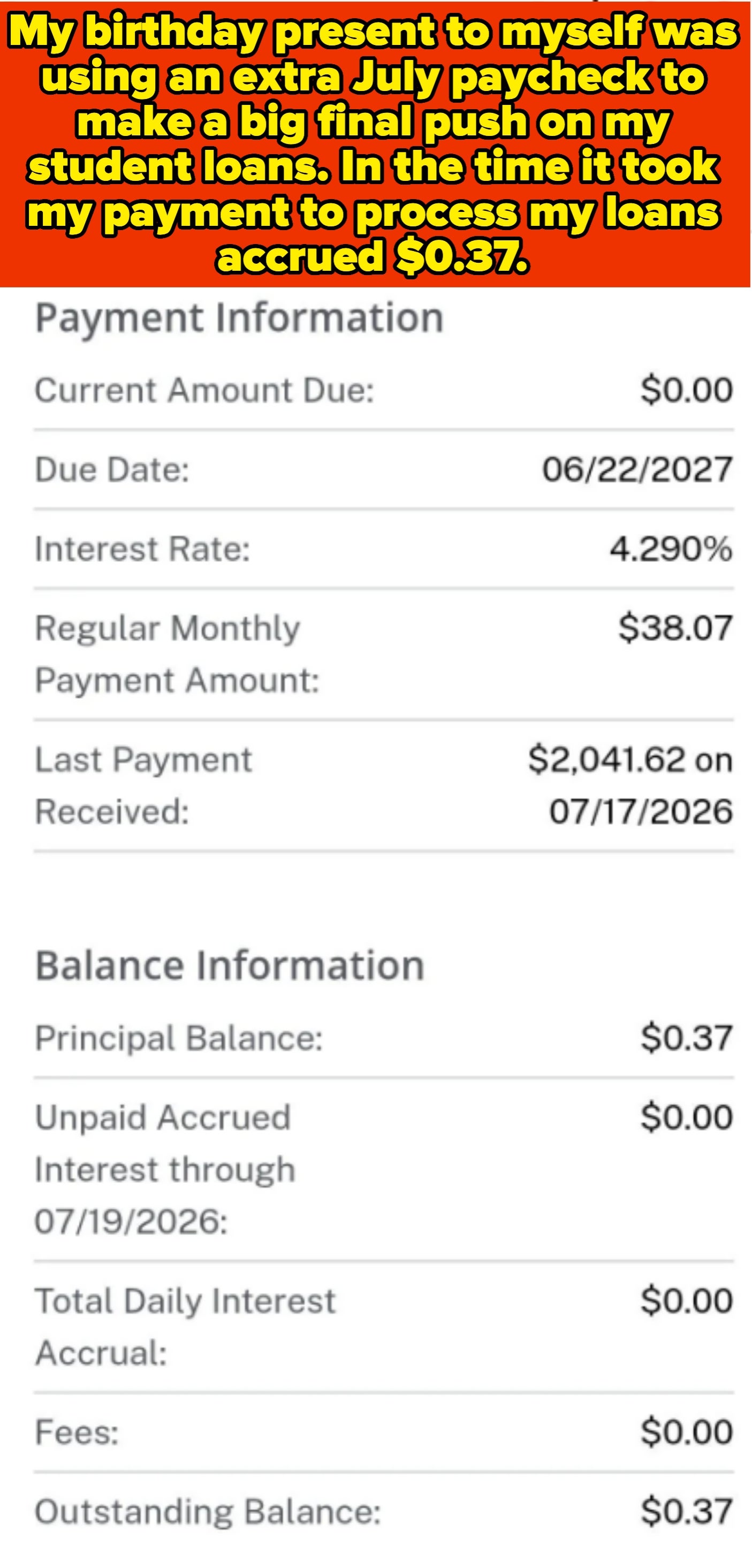752x1568 pixels.
Task: Click the 07/17/2026 payment date
Action: click(x=641, y=812)
